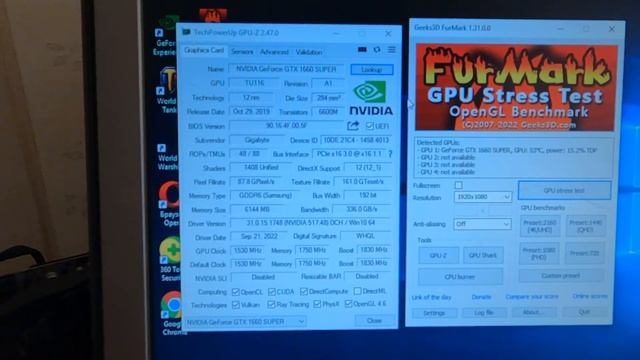The width and height of the screenshot is (640, 360).
Task: Open the Link of the day link
Action: click(431, 297)
